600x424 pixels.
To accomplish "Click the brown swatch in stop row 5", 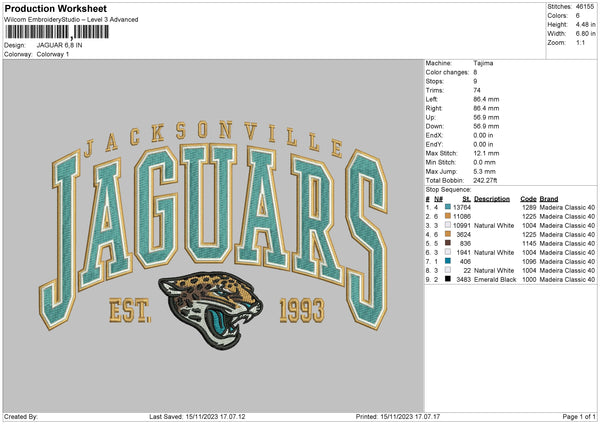I will coord(448,243).
